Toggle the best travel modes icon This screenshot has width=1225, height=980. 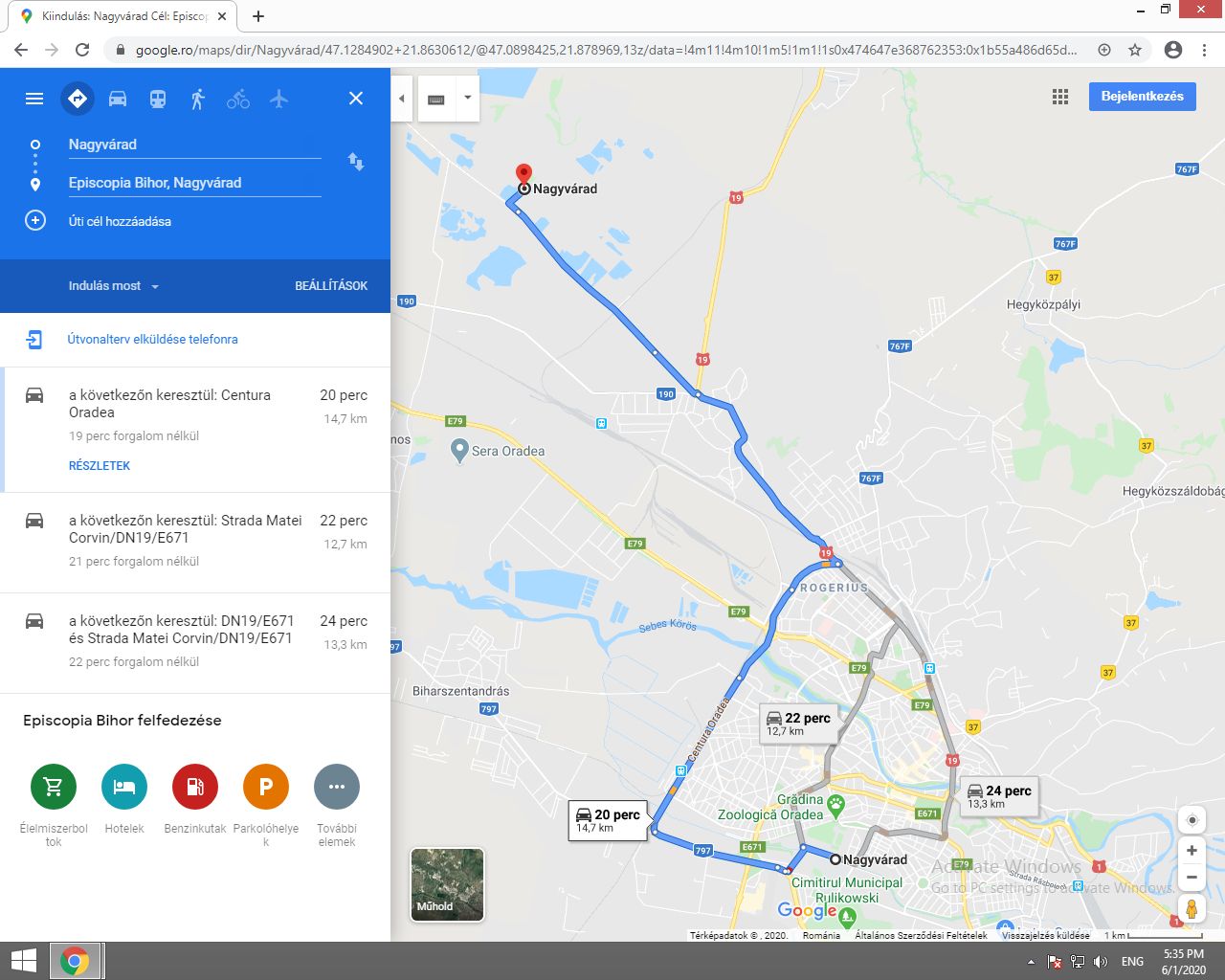point(78,99)
